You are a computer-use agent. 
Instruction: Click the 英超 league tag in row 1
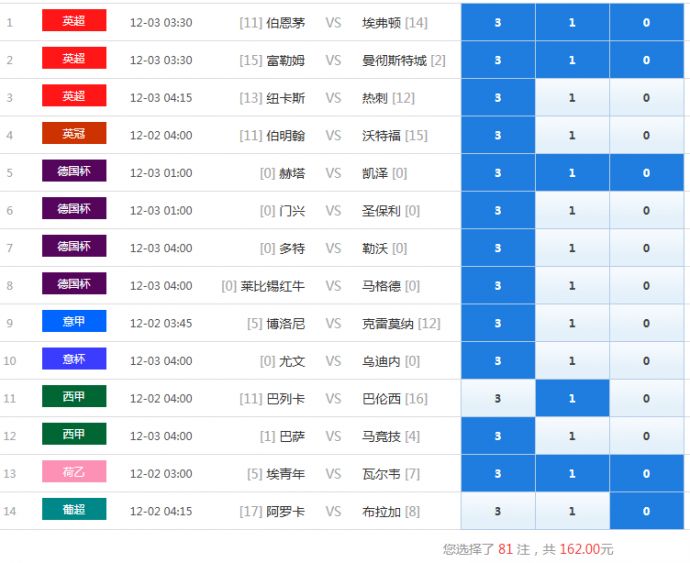click(x=74, y=21)
